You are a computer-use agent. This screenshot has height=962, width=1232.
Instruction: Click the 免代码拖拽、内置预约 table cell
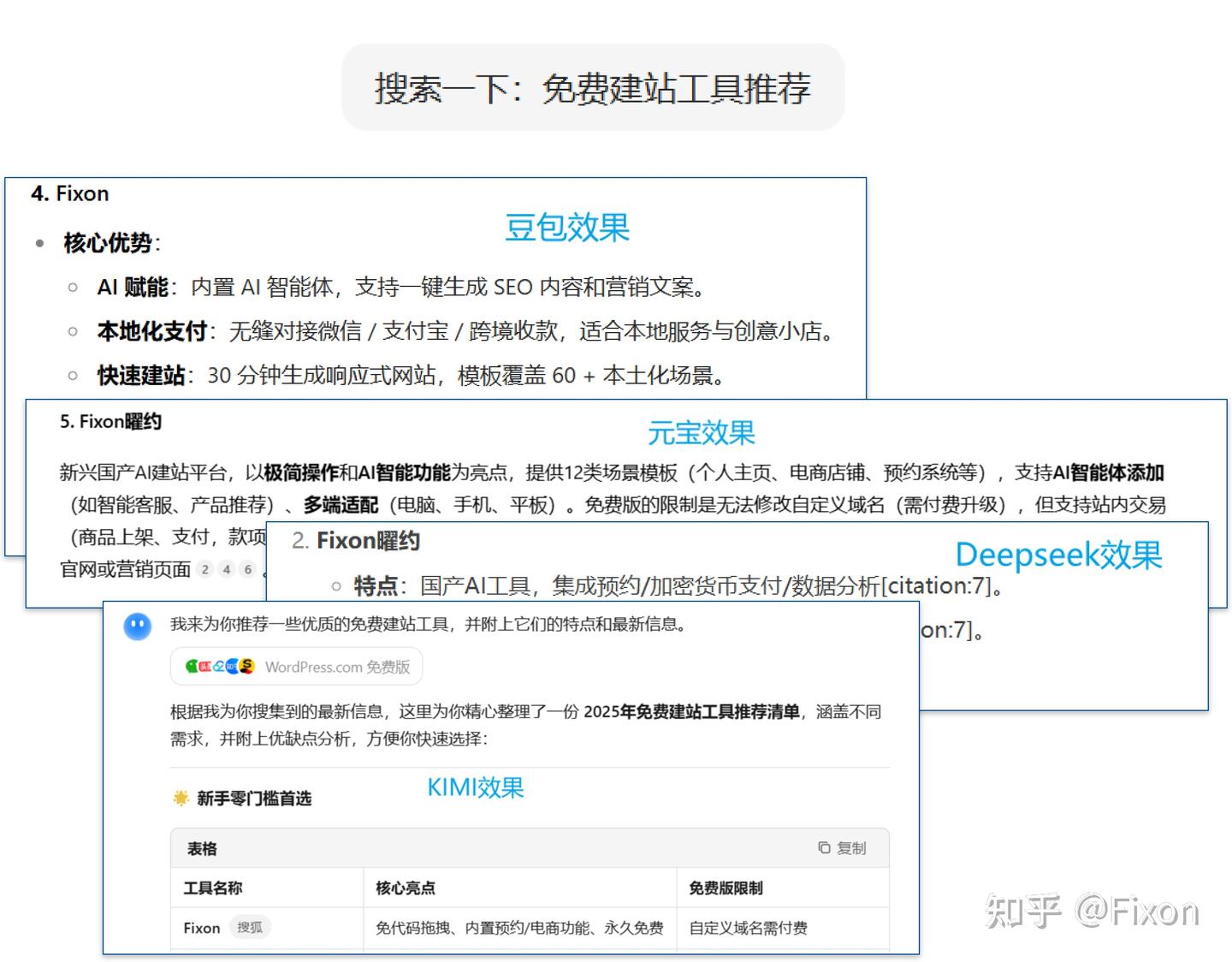519,928
